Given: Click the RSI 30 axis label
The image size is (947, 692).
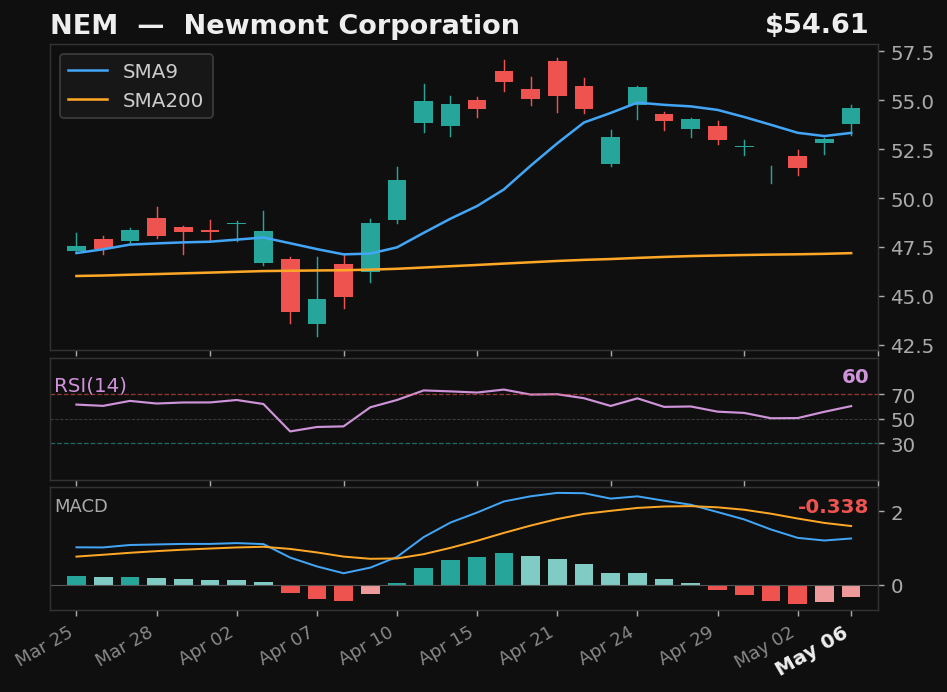Looking at the screenshot, I should [903, 445].
